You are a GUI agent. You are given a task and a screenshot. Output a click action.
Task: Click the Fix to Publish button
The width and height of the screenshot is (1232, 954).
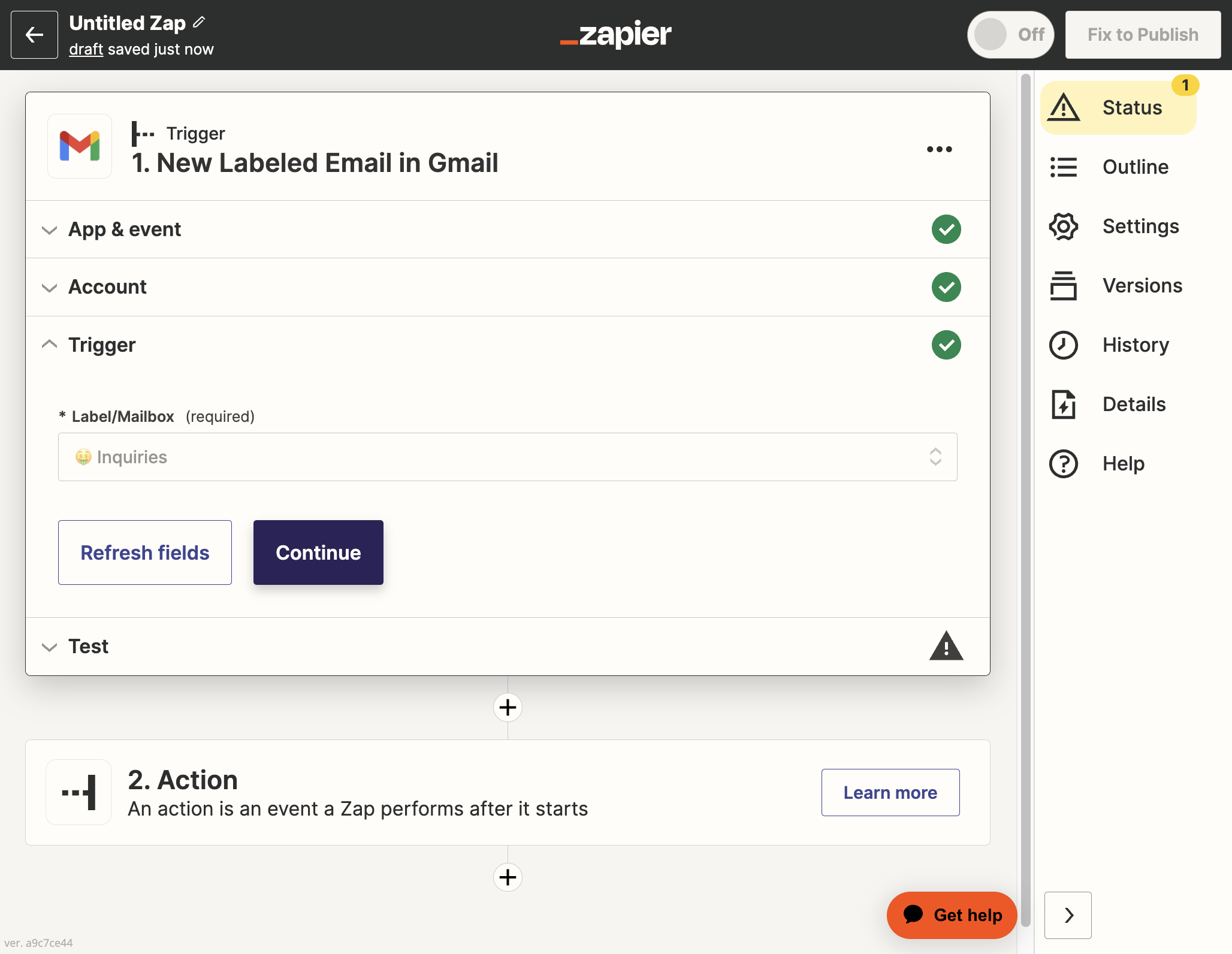pos(1143,35)
